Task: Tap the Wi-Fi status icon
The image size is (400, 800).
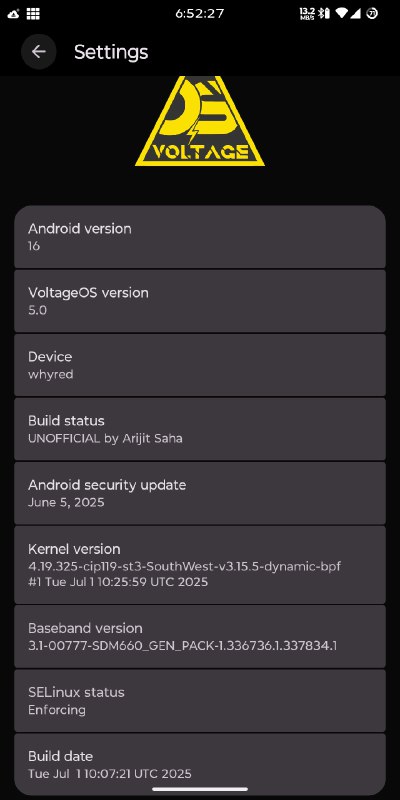Action: click(x=343, y=13)
